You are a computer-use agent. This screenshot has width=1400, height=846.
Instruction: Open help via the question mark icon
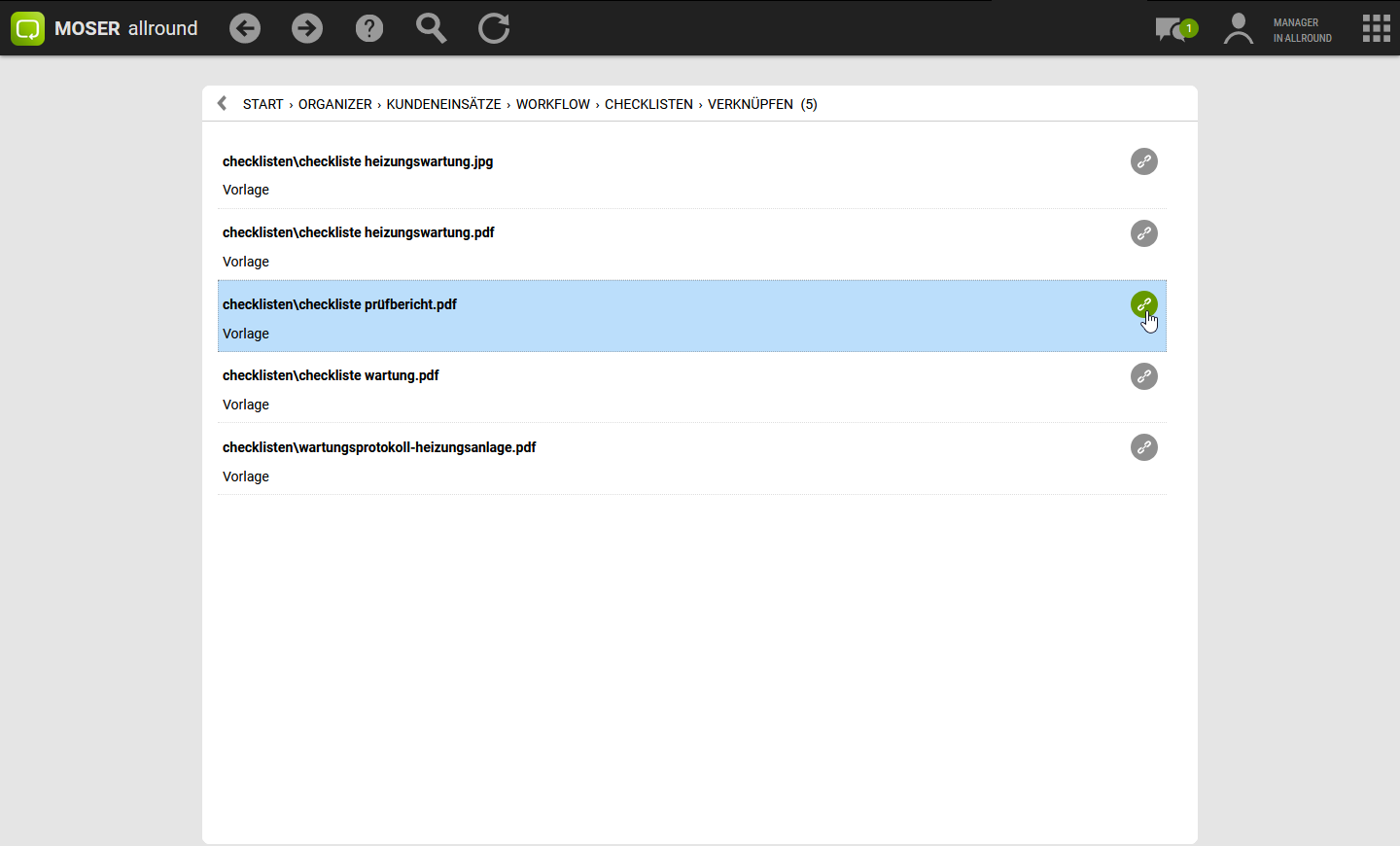369,28
